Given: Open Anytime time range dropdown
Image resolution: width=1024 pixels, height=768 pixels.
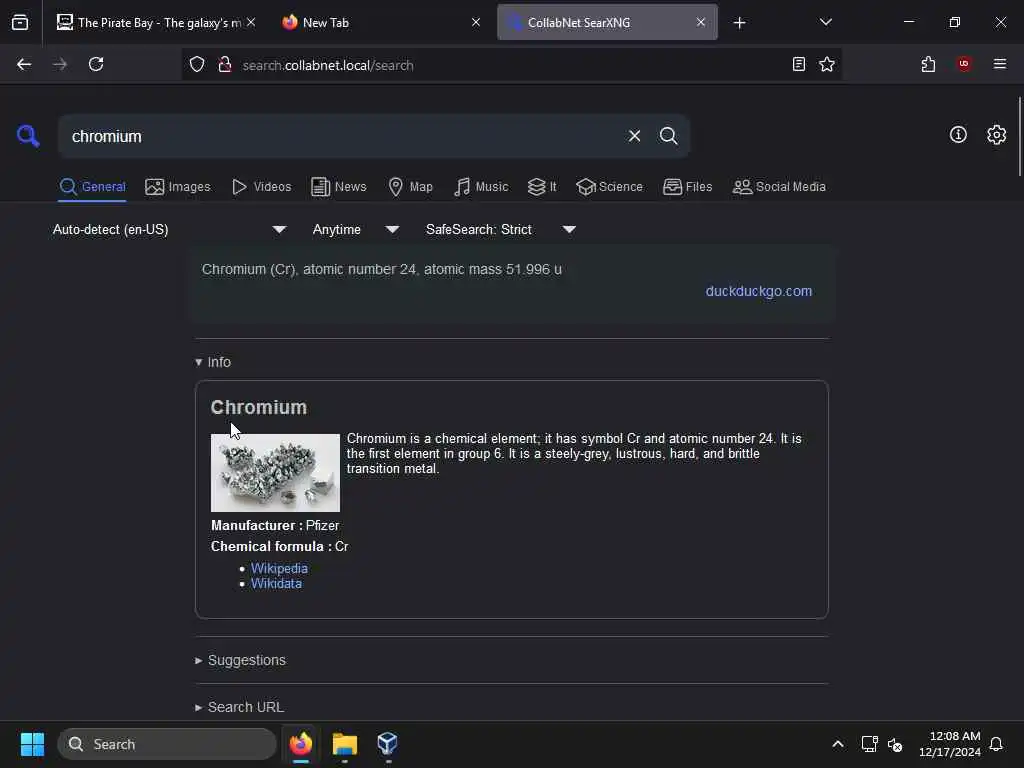Looking at the screenshot, I should [355, 229].
